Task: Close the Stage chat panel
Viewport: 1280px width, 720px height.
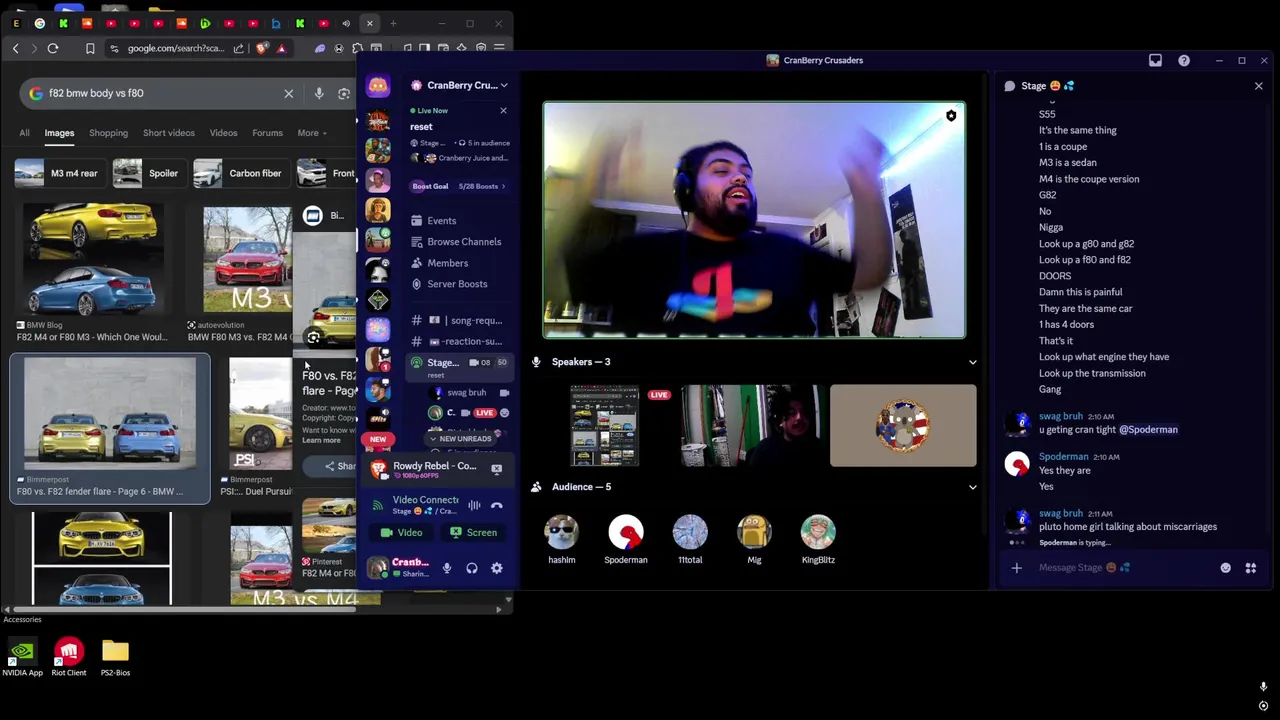Action: tap(1258, 86)
